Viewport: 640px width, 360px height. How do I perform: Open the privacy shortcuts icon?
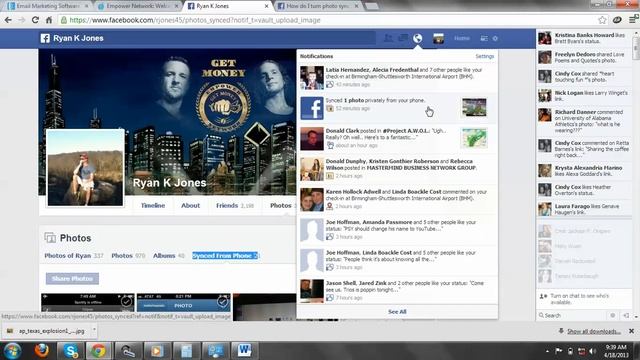(x=484, y=38)
